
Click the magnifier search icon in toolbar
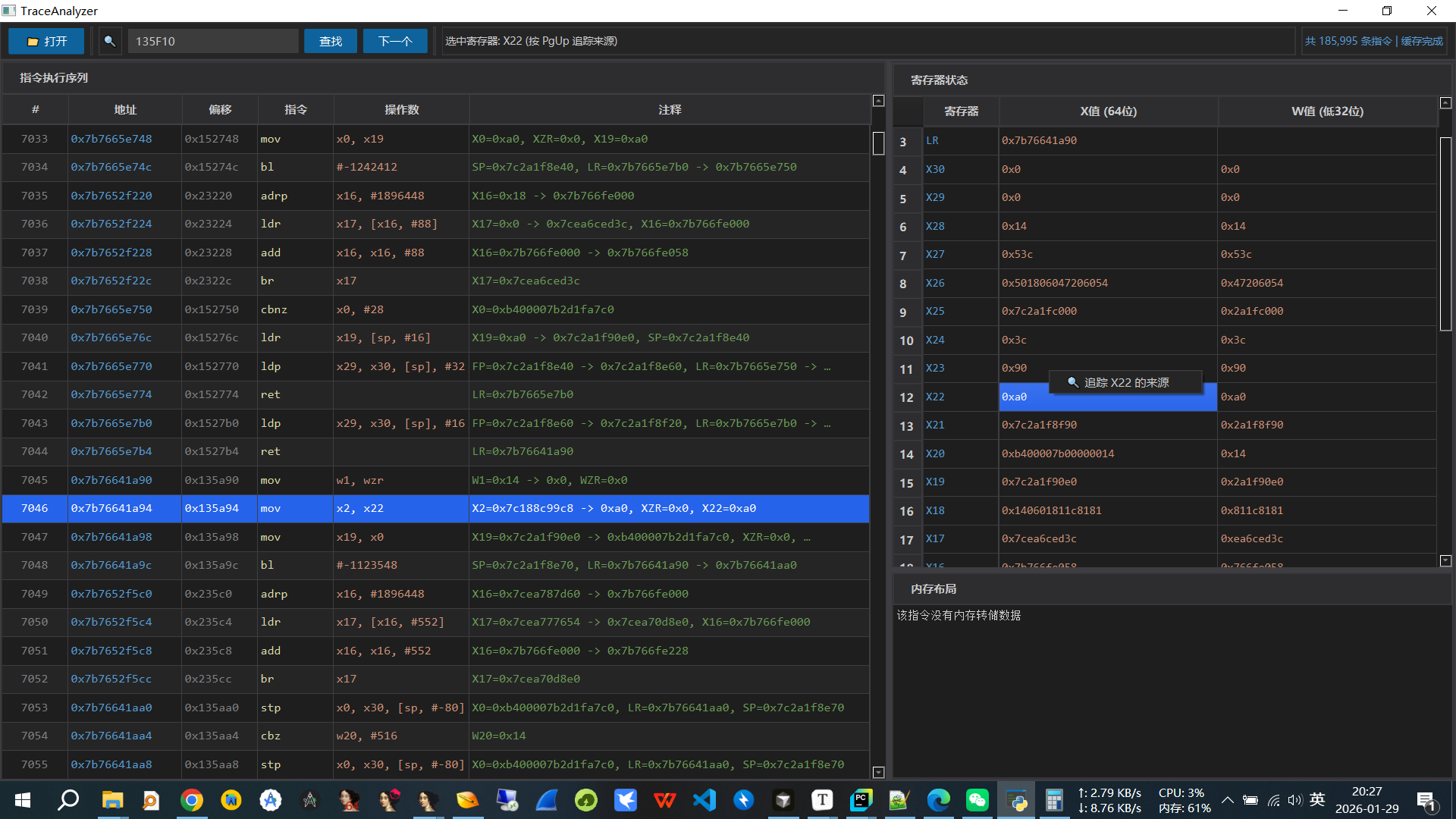click(110, 41)
